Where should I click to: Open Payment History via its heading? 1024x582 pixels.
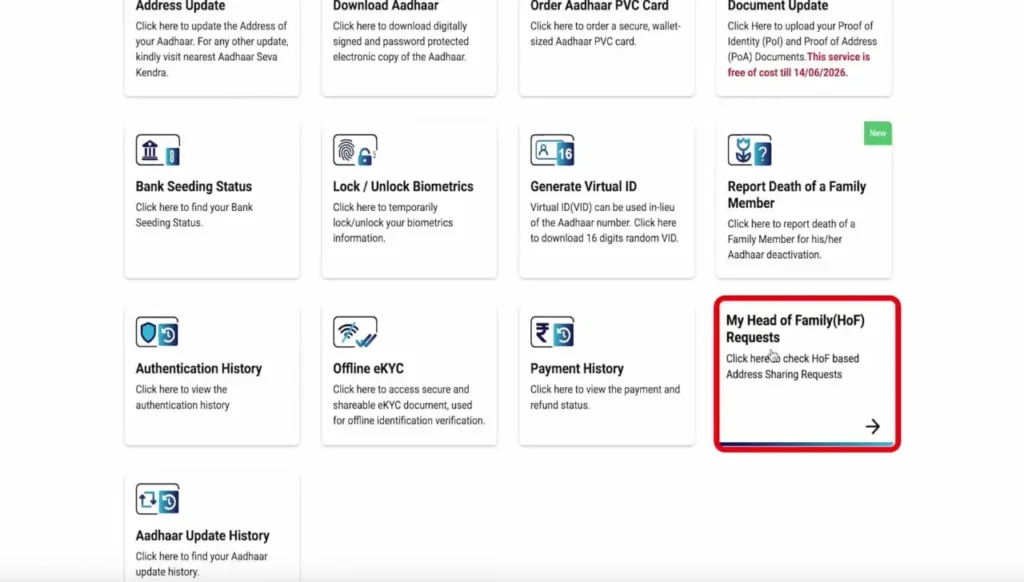pos(577,369)
